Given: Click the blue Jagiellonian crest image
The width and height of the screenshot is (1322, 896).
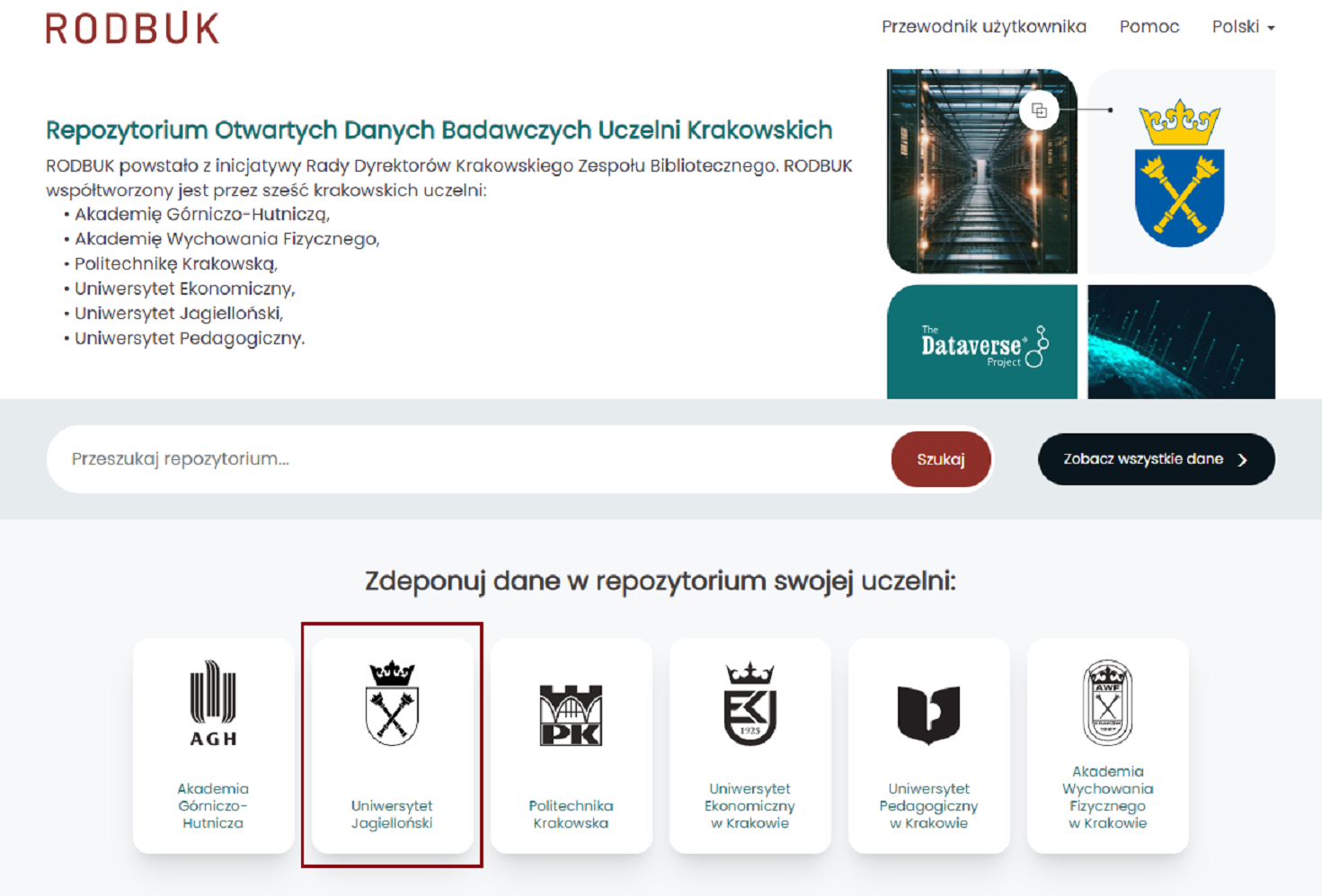Looking at the screenshot, I should coord(1180,172).
